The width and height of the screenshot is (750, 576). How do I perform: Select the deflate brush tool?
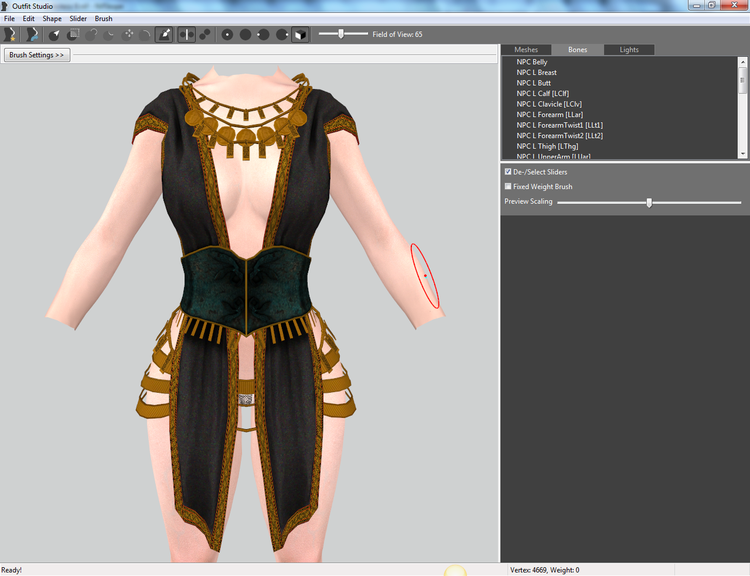pos(110,34)
